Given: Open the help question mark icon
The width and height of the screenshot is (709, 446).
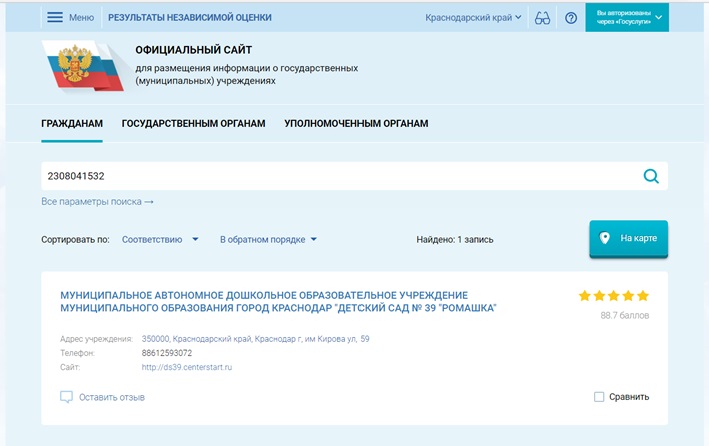Looking at the screenshot, I should point(571,18).
